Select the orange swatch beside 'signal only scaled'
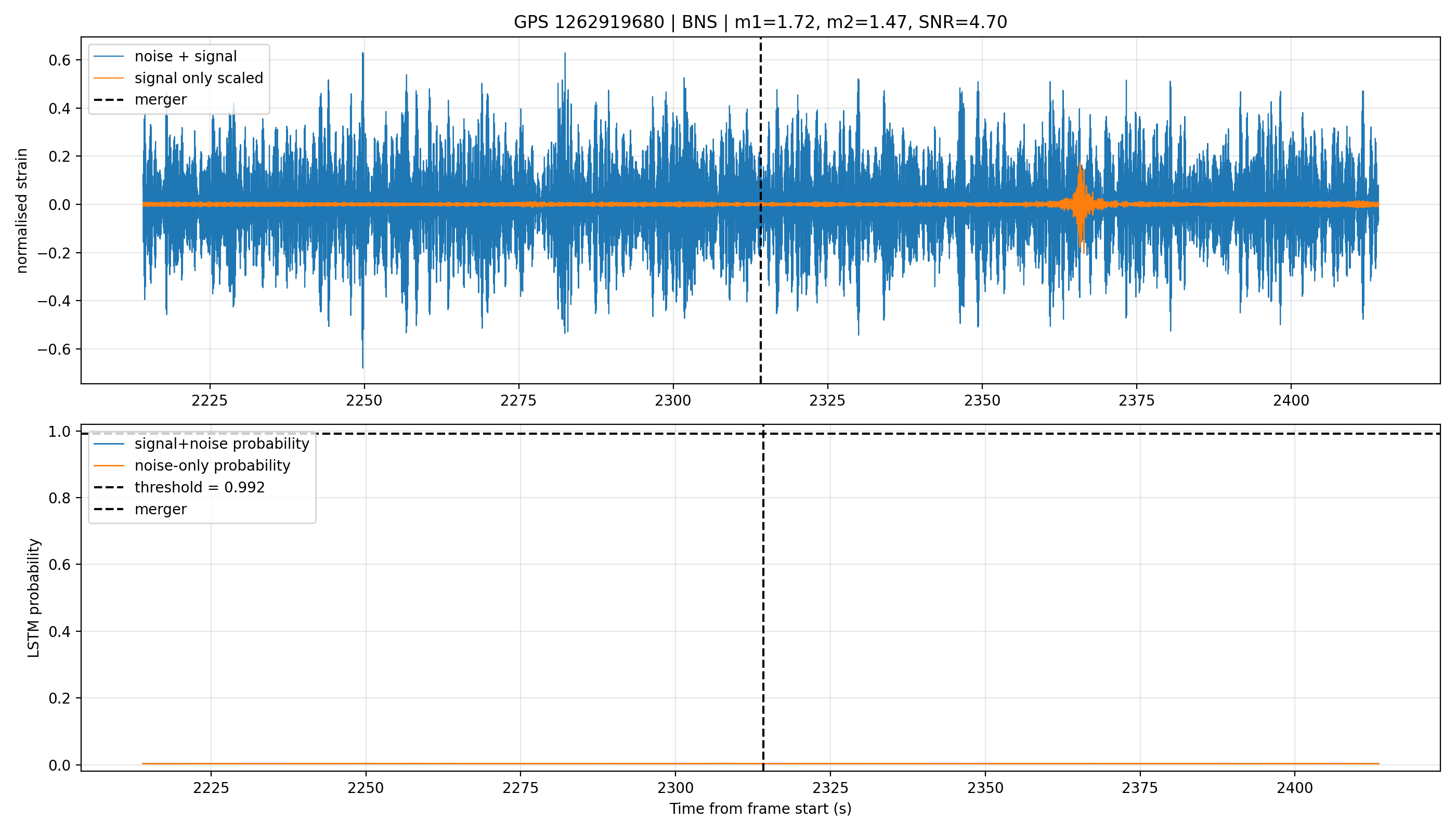1456x832 pixels. point(109,77)
